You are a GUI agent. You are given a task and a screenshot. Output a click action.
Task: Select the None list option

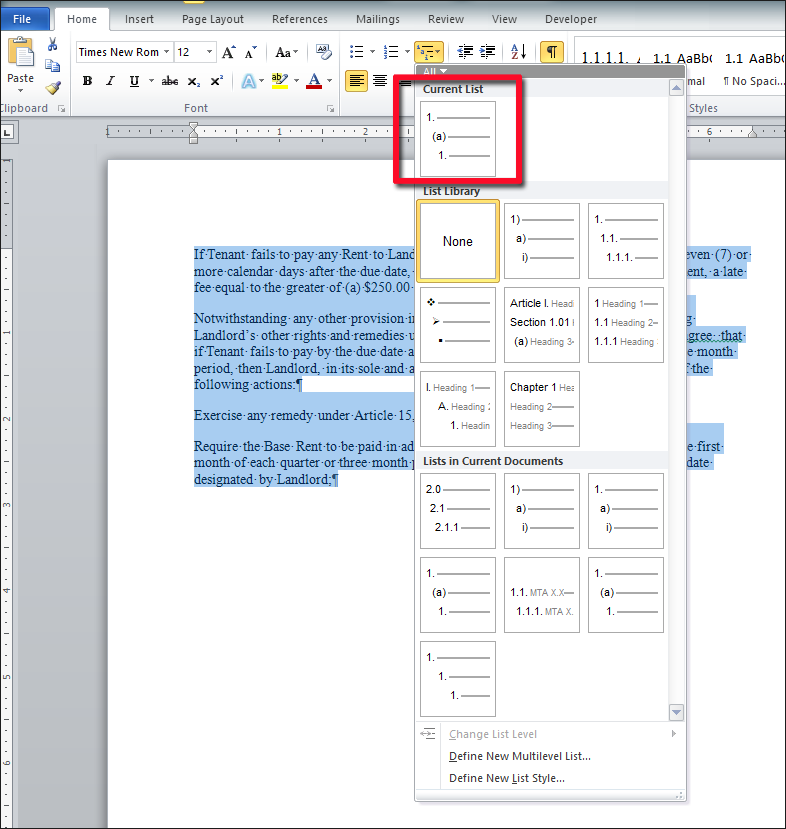click(458, 241)
